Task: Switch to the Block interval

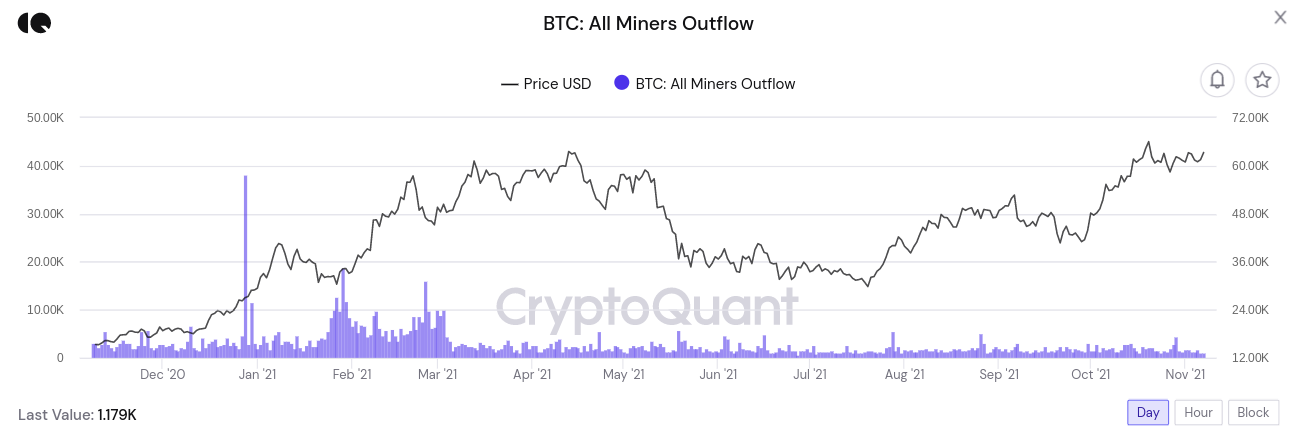Action: [x=1253, y=412]
